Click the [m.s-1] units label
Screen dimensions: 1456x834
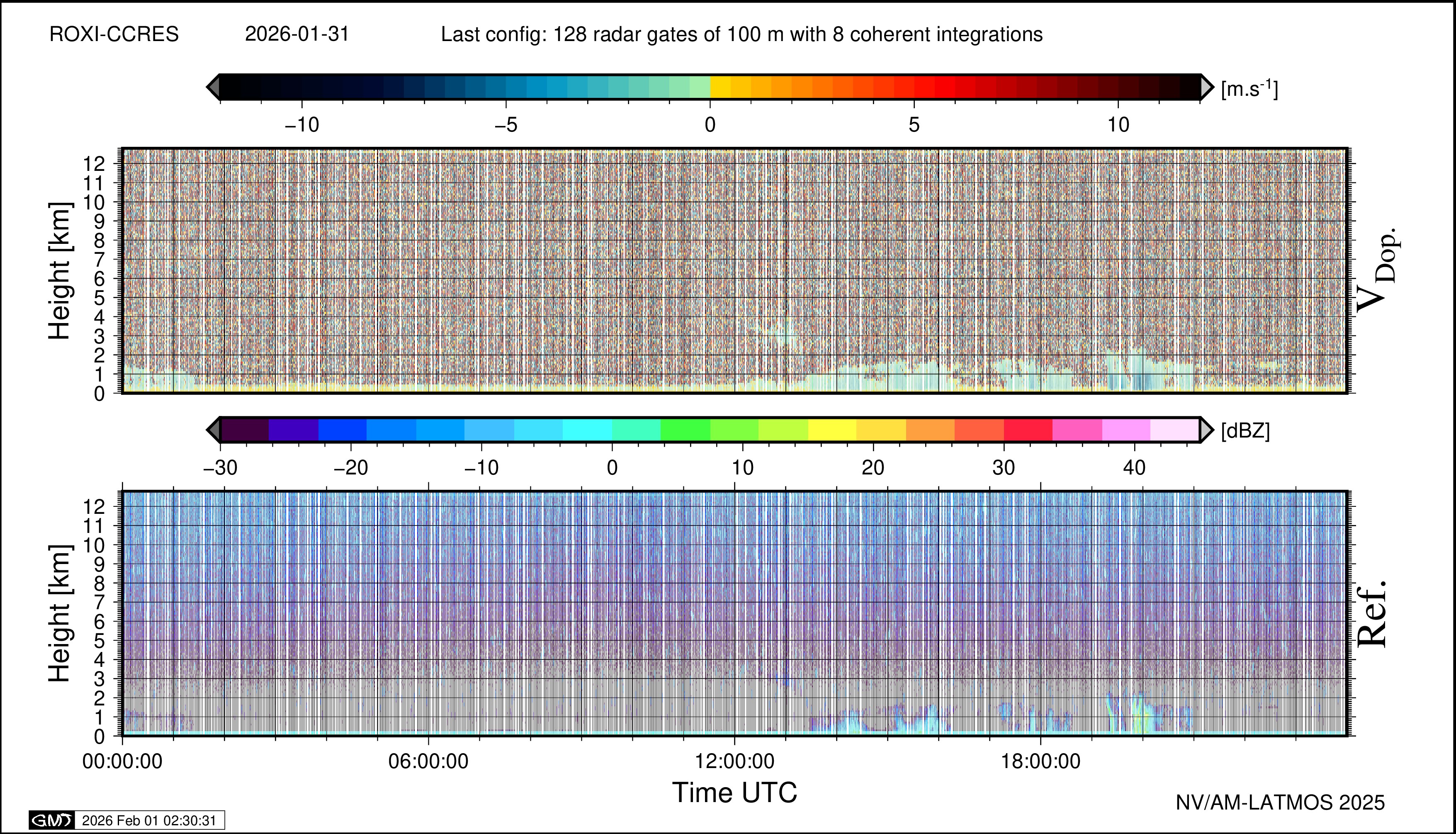point(1249,89)
